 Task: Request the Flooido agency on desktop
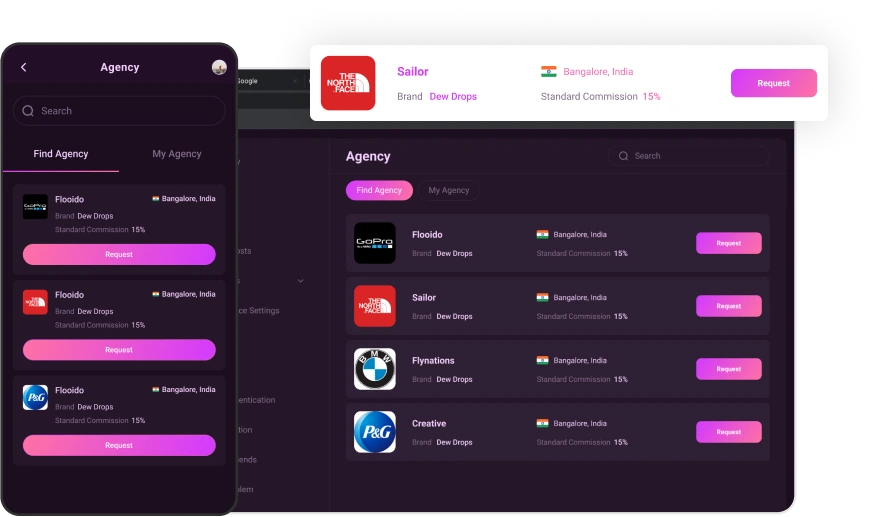coord(729,243)
